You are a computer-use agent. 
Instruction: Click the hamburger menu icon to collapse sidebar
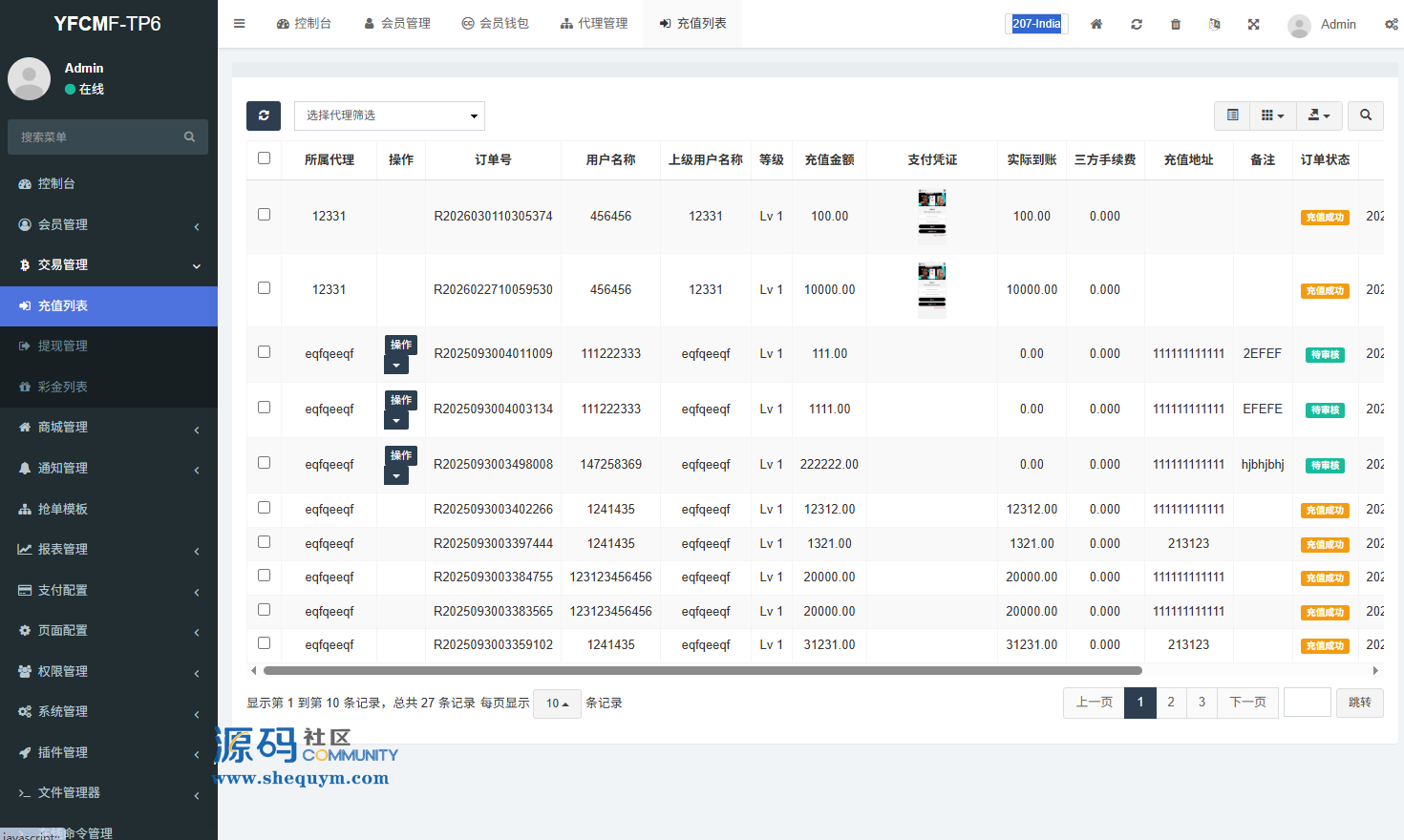click(239, 24)
